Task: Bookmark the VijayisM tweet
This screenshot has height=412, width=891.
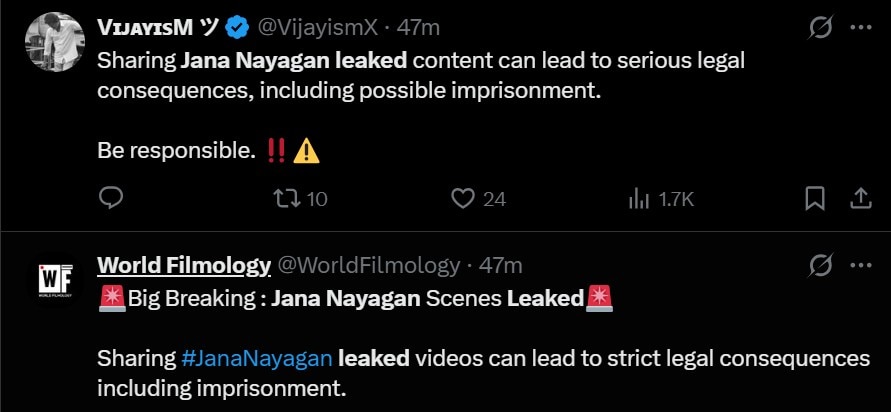Action: click(x=815, y=199)
